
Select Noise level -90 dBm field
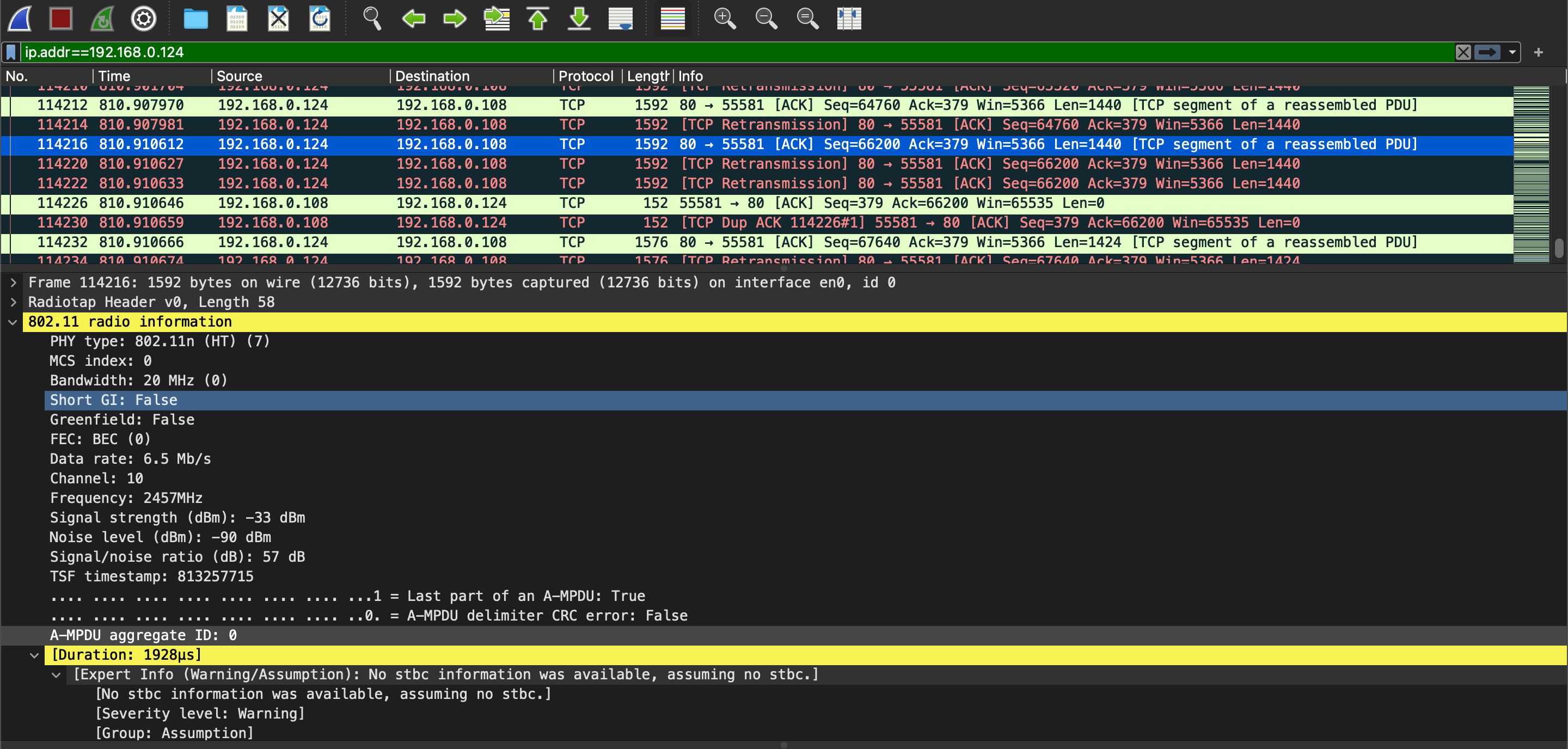[805, 537]
